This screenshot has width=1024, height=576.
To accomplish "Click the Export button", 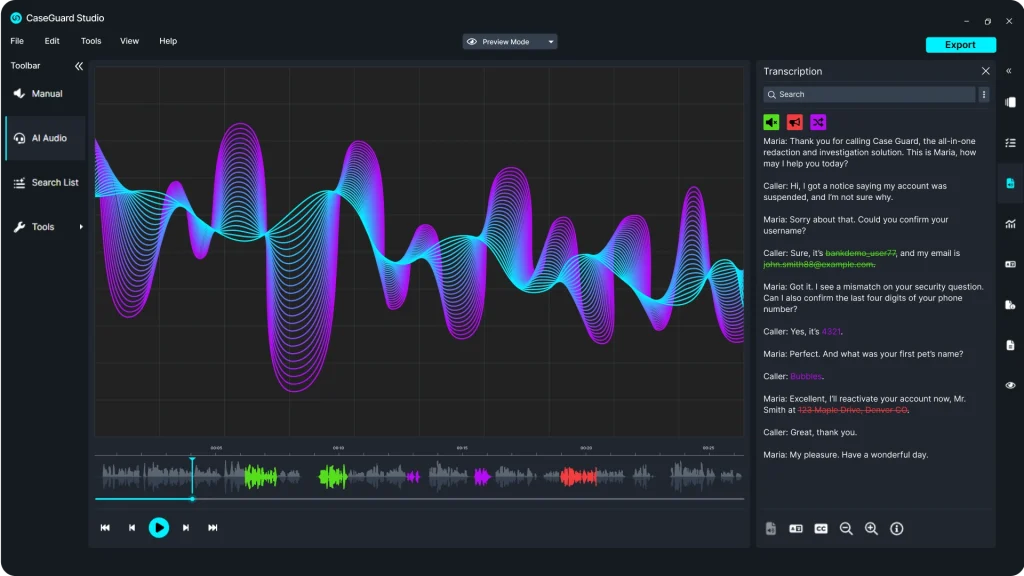I will click(x=960, y=45).
